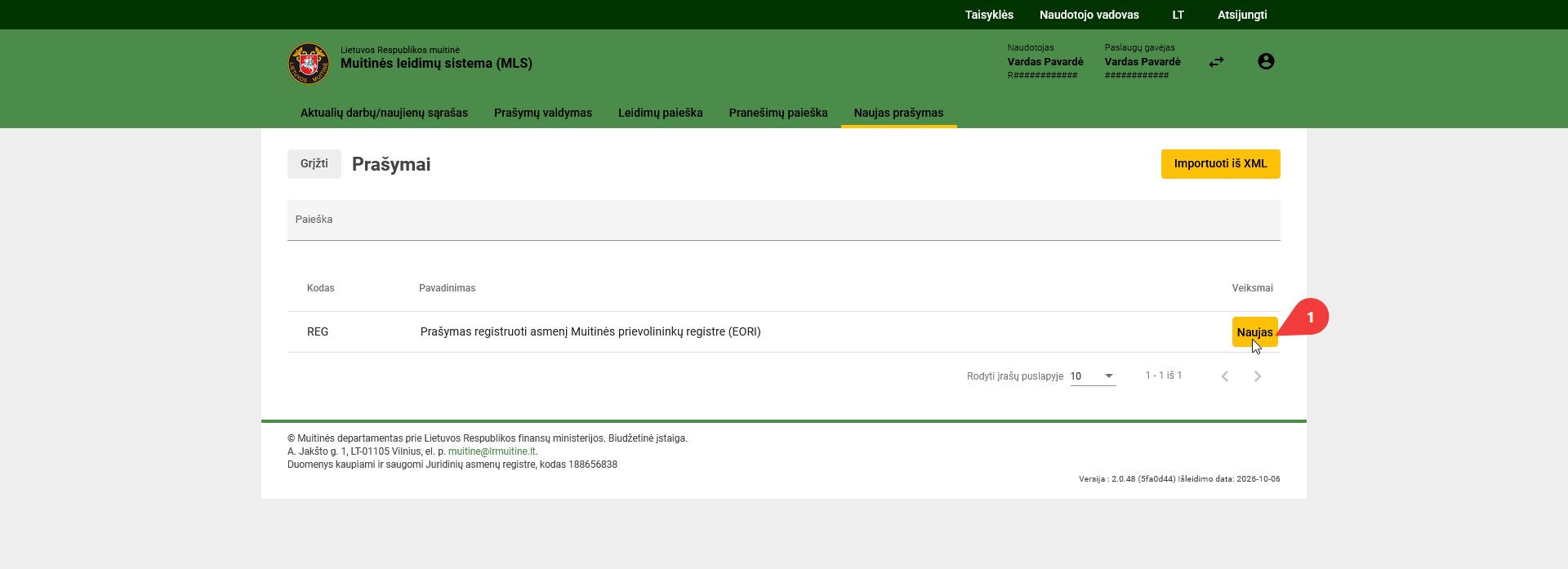Change language with the LT selector

[1178, 15]
